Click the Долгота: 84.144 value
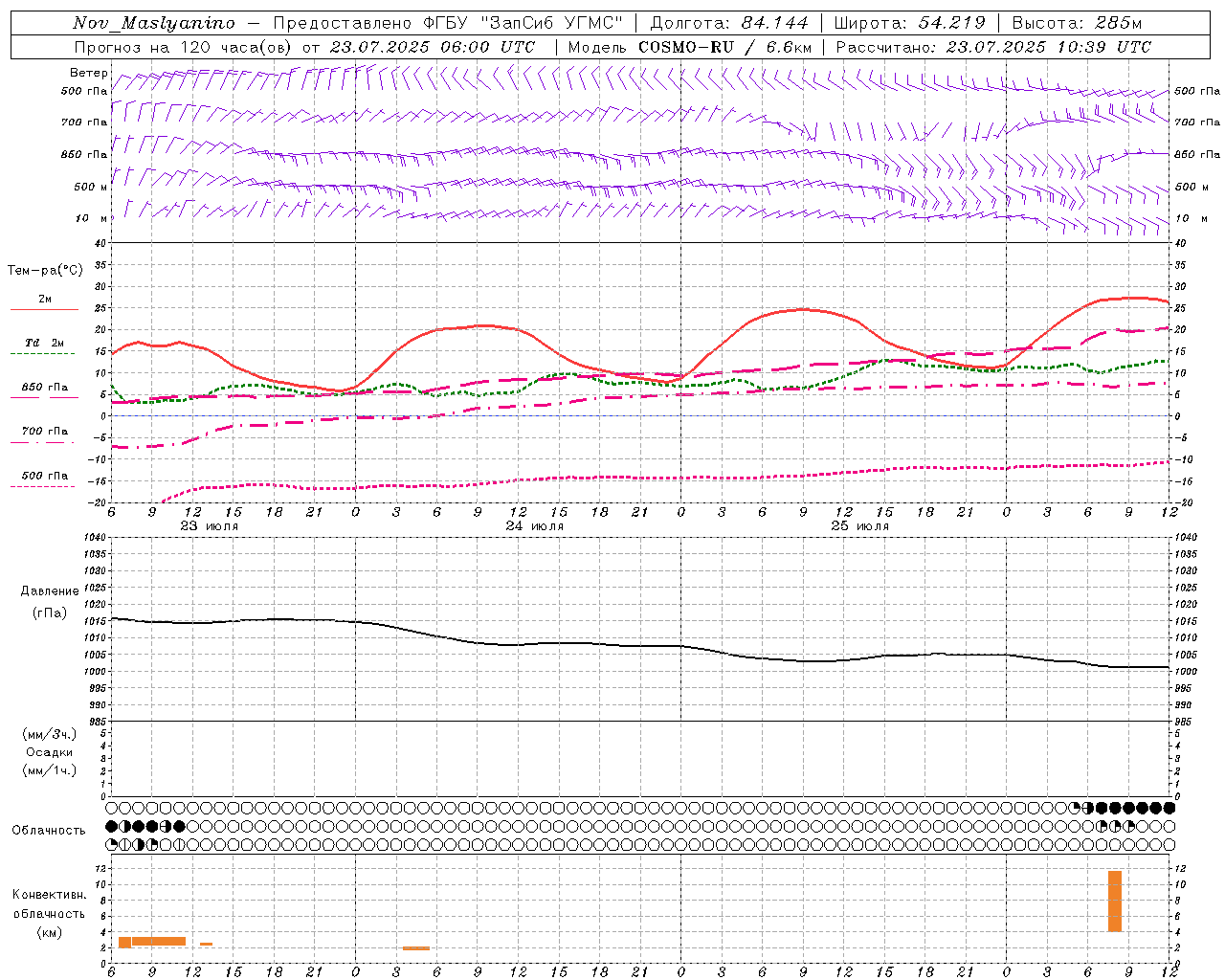1225x980 pixels. click(x=729, y=23)
